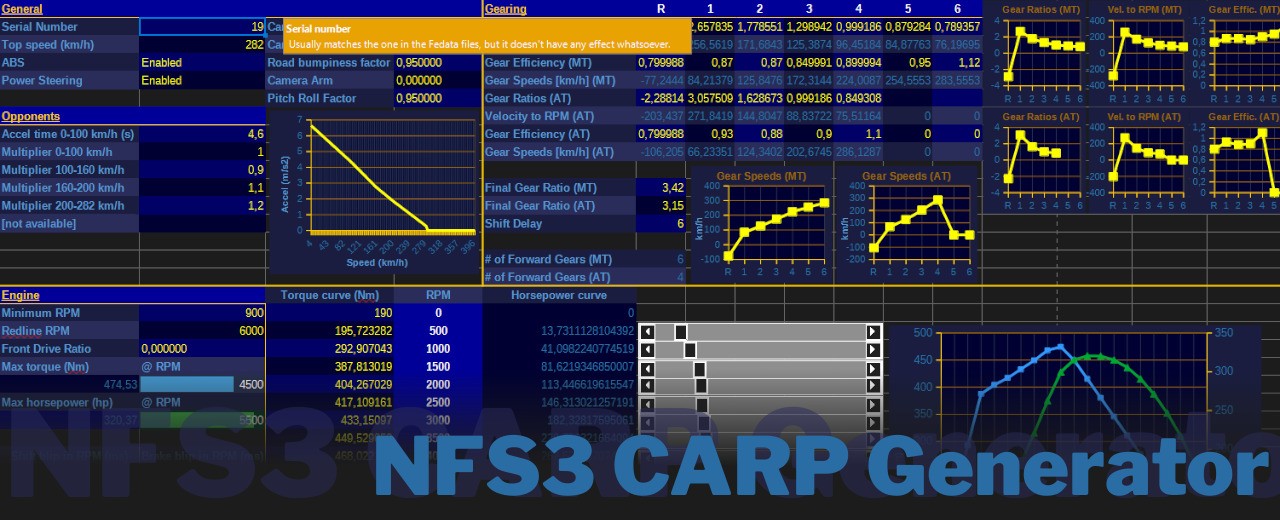The image size is (1280, 520).
Task: Select the Serial Number value cell 19
Action: 202,27
